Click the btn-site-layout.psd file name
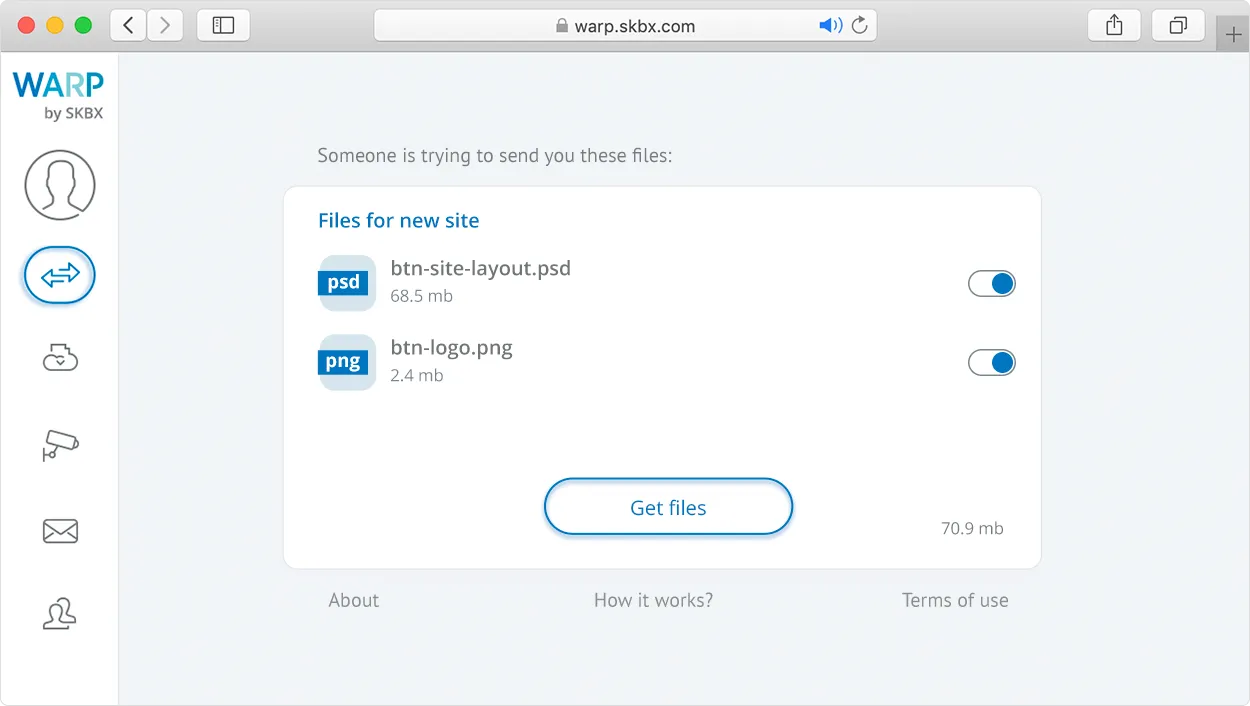 481,269
